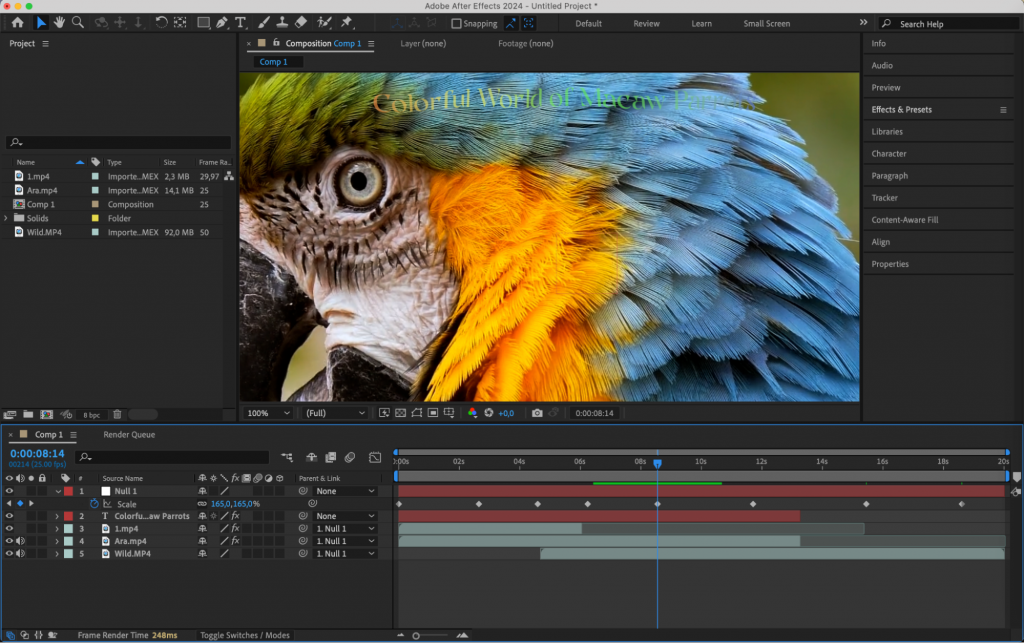Image resolution: width=1024 pixels, height=643 pixels.
Task: Select the Rotation tool
Action: [x=161, y=20]
